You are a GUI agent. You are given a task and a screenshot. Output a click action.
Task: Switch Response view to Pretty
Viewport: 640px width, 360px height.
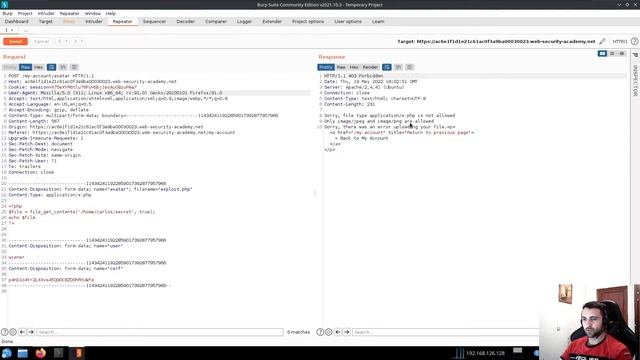(x=326, y=67)
